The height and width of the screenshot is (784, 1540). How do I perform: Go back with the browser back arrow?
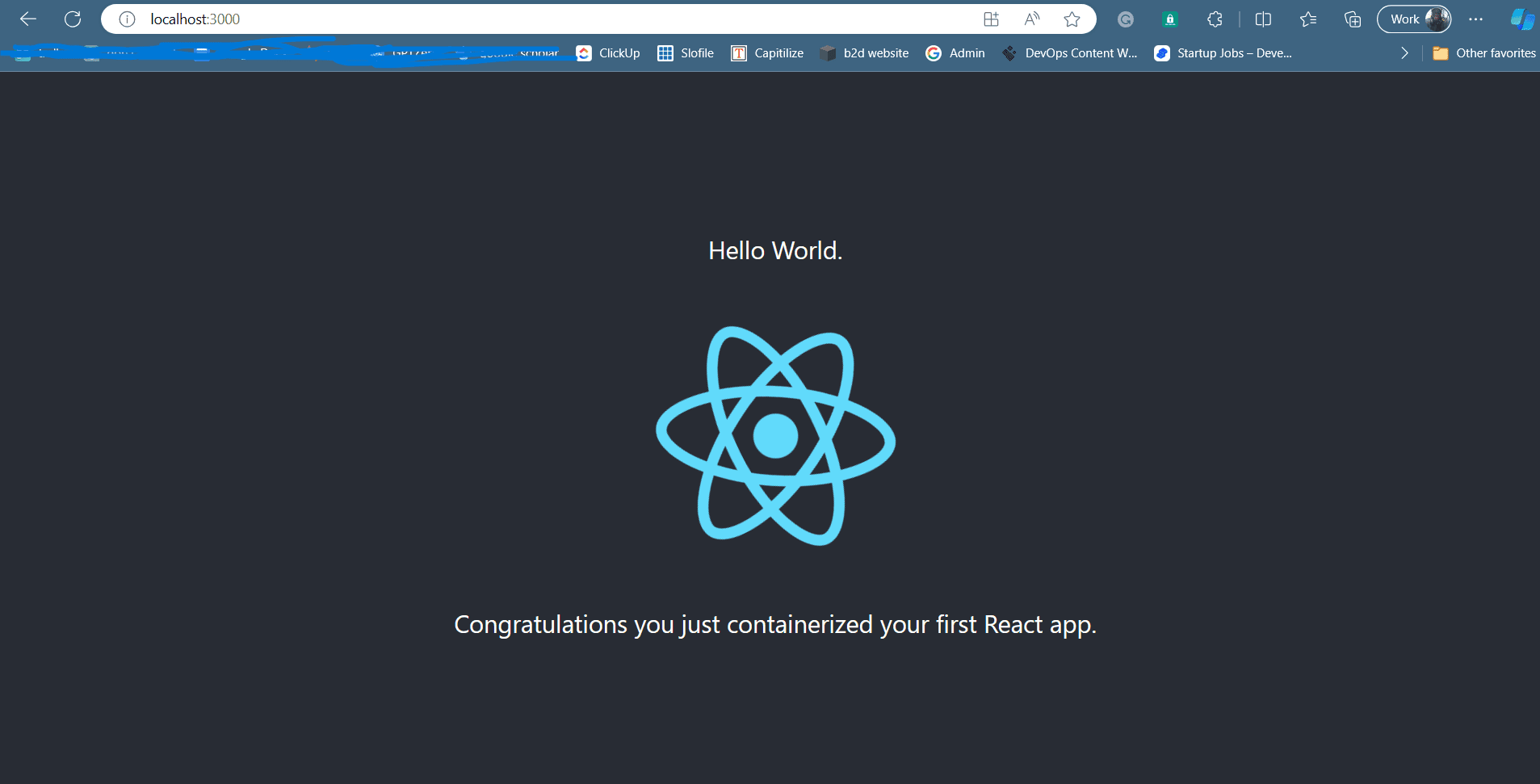click(28, 19)
